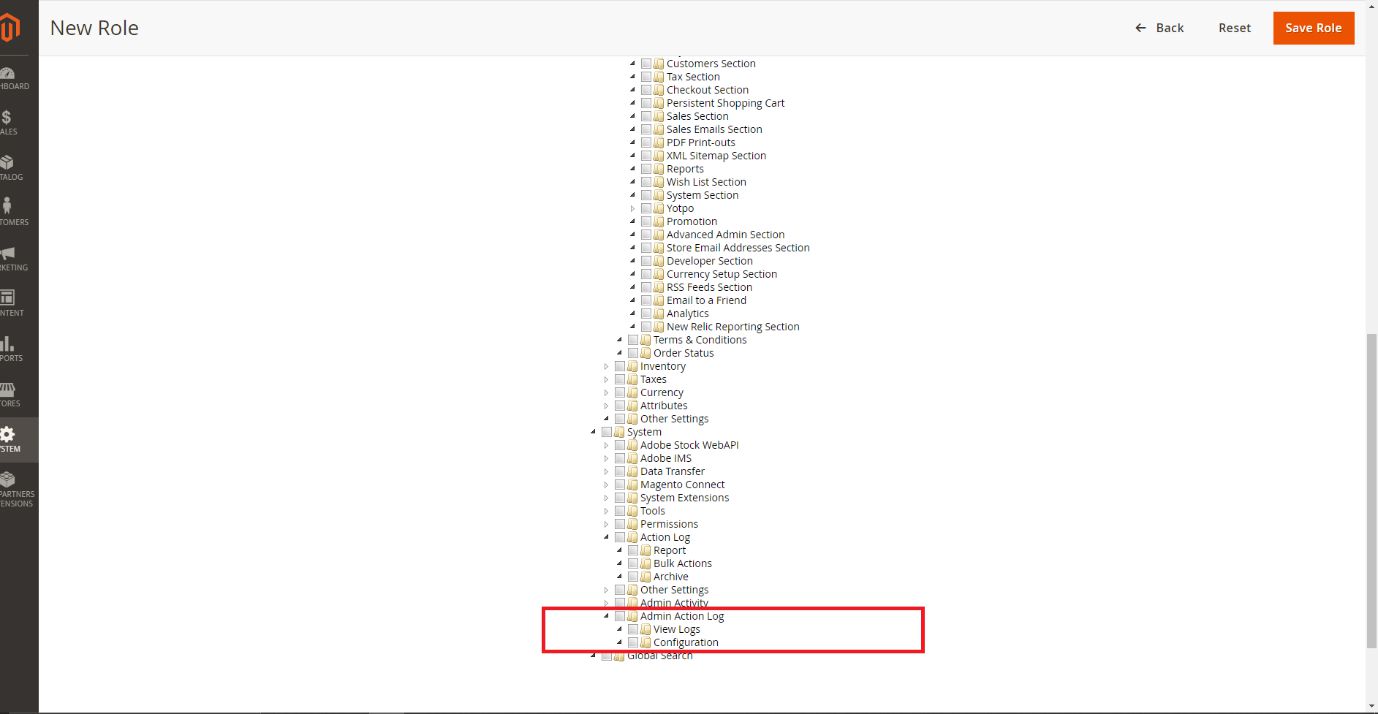1378x714 pixels.
Task: Open the Content sidebar menu
Action: tap(8, 302)
